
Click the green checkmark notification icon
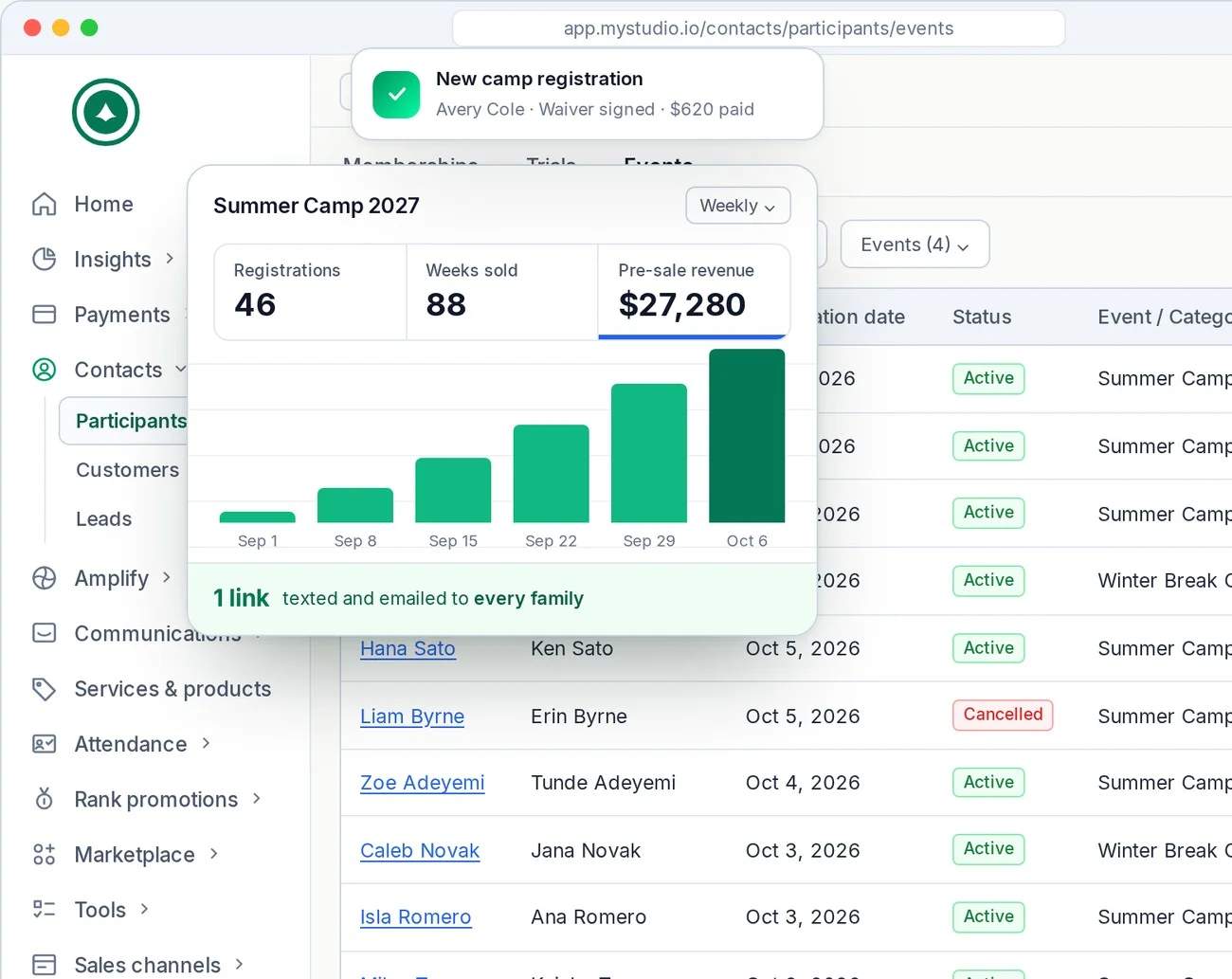396,94
